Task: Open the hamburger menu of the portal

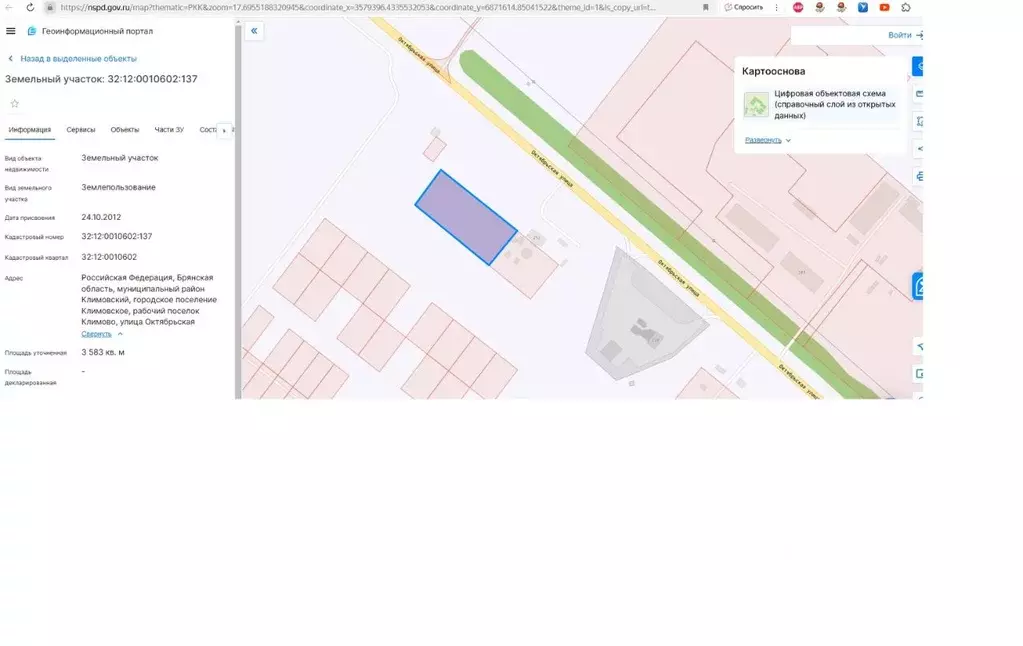Action: [x=11, y=31]
